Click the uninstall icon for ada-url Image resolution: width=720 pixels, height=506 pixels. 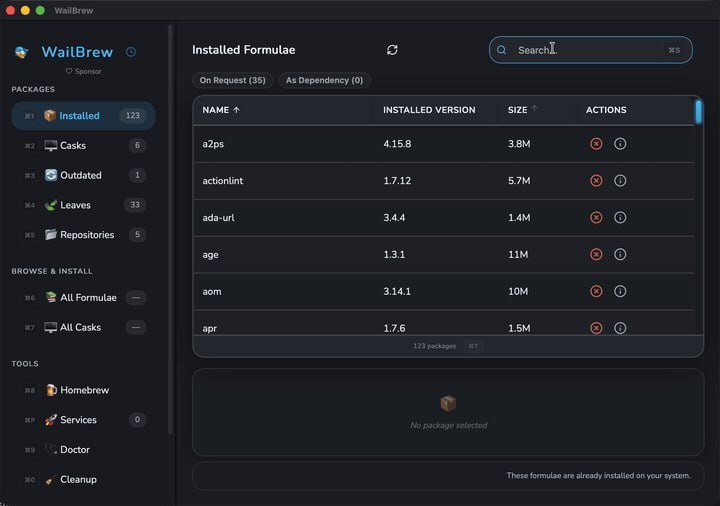[596, 217]
